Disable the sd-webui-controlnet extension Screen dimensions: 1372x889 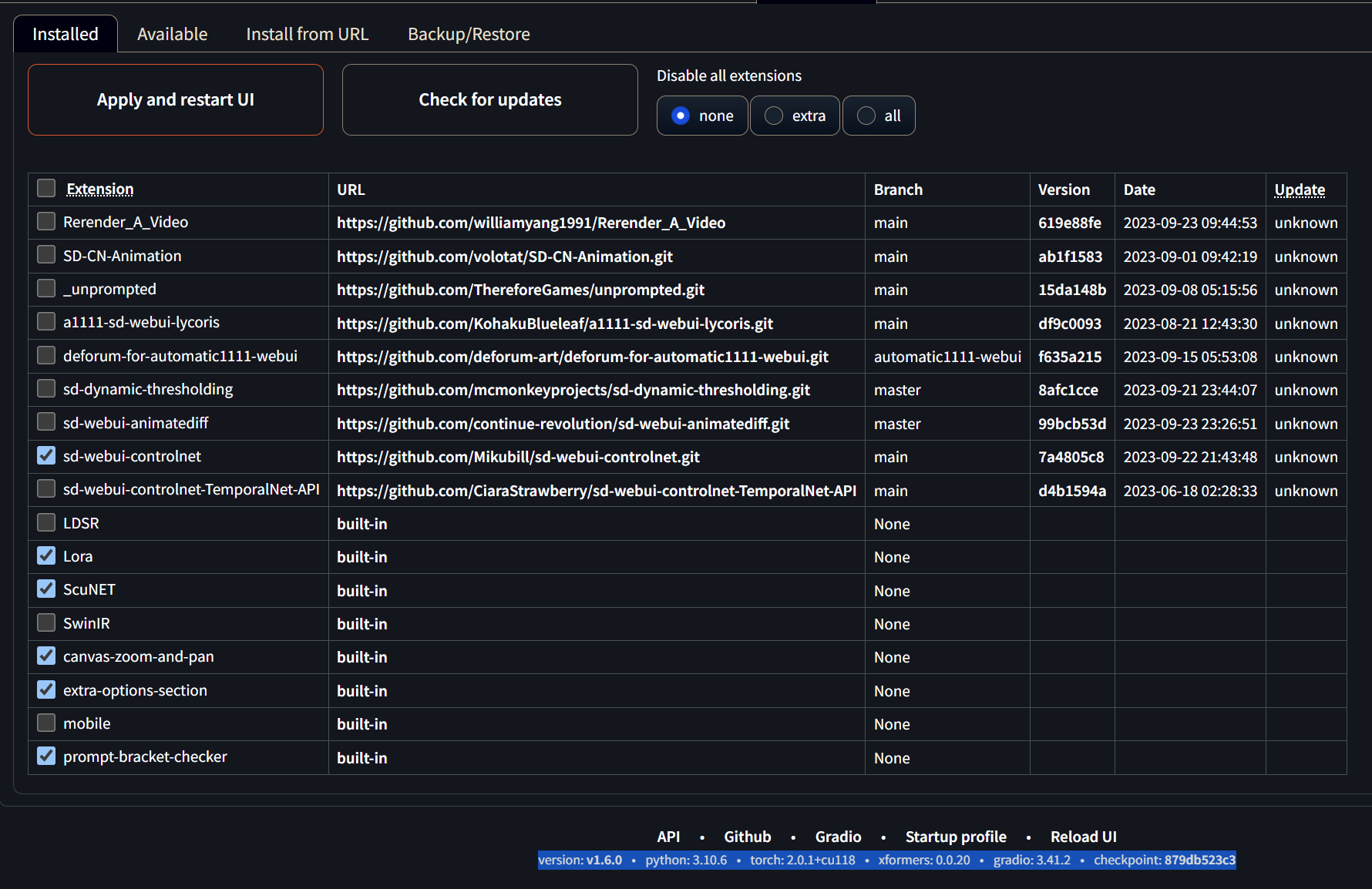tap(45, 455)
